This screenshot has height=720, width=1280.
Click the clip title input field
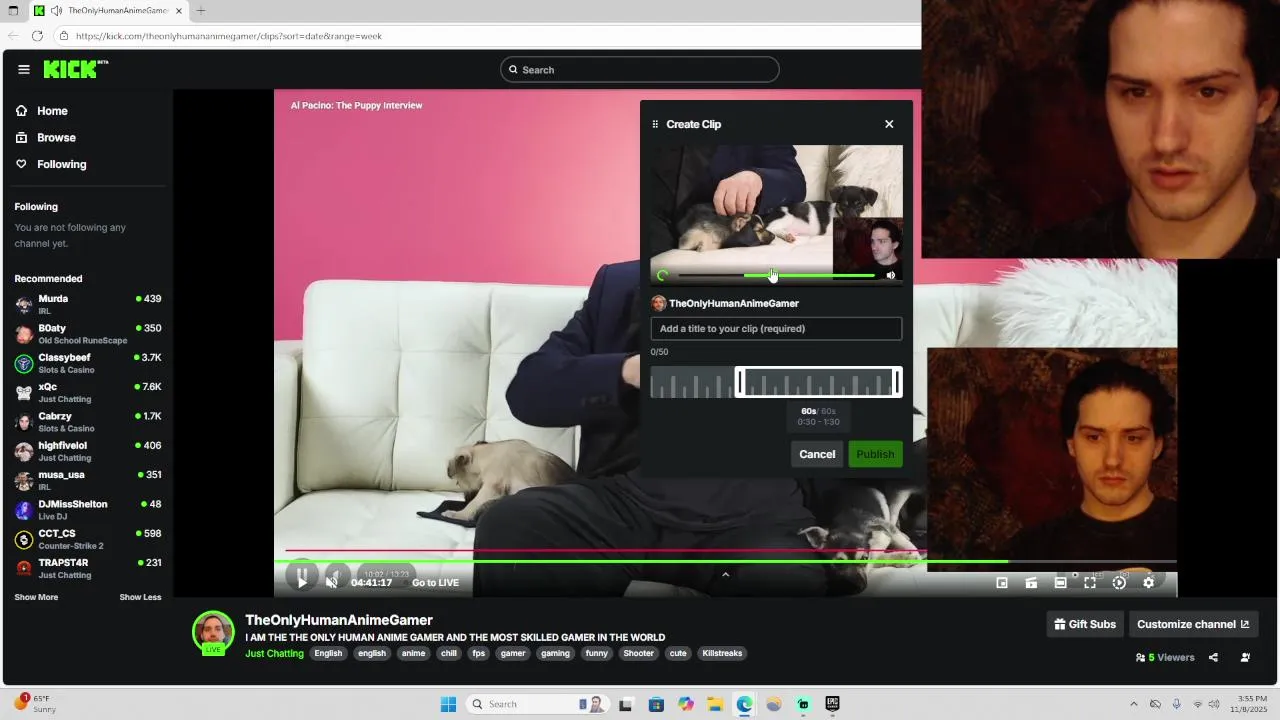tap(776, 328)
